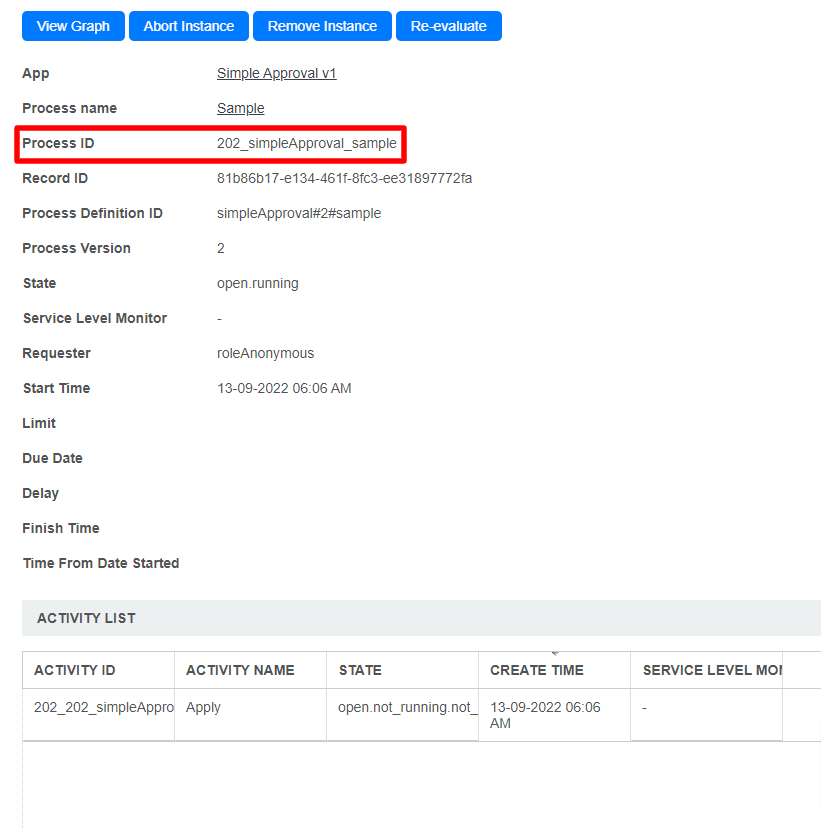This screenshot has width=821, height=828.
Task: Click the simpleApproval#2#sample definition ID value
Action: pyautogui.click(x=298, y=214)
